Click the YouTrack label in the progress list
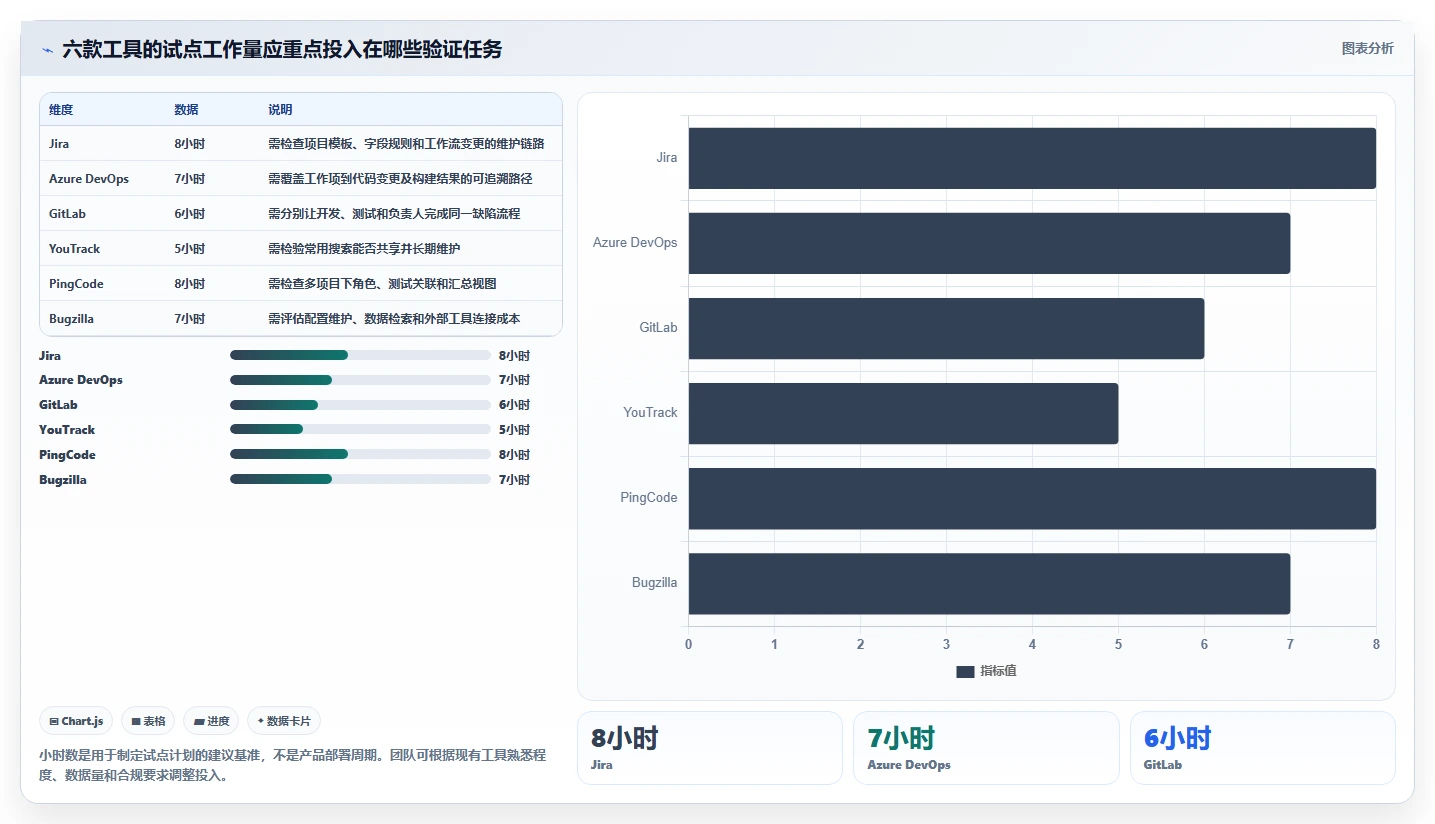 coord(67,430)
